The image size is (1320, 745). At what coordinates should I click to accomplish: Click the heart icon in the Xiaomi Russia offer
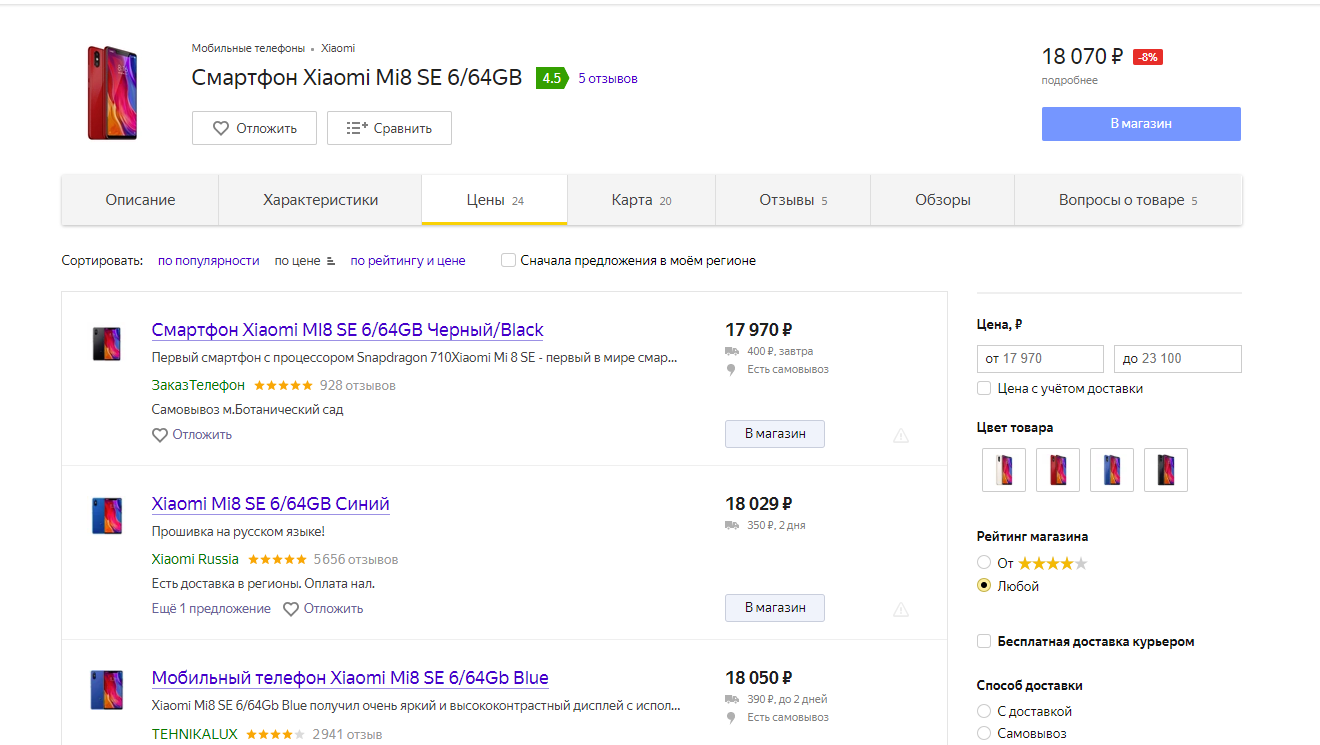coord(291,609)
